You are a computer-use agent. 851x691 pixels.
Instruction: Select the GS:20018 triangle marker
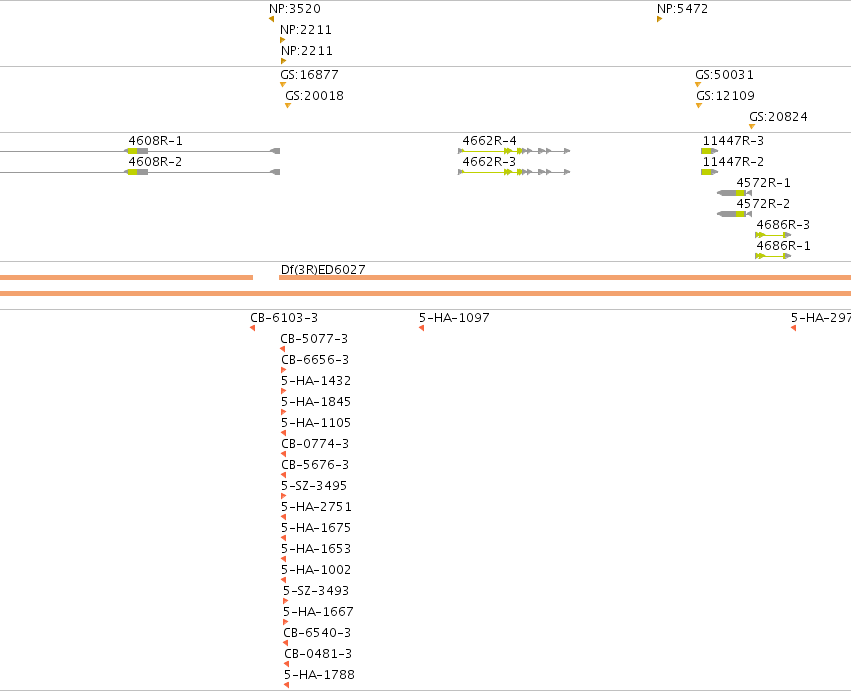[288, 105]
